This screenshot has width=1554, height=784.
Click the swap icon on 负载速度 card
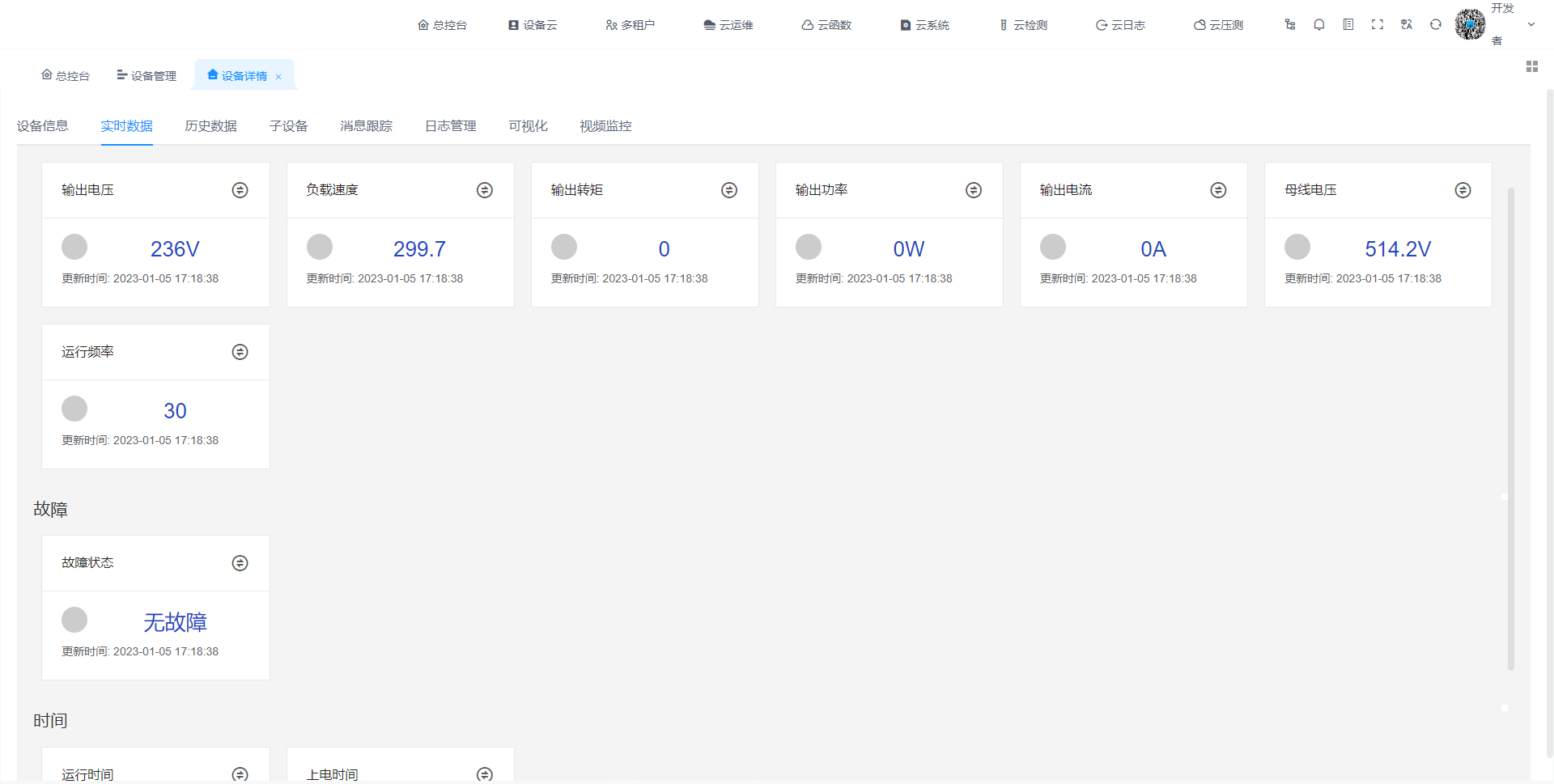pyautogui.click(x=485, y=190)
